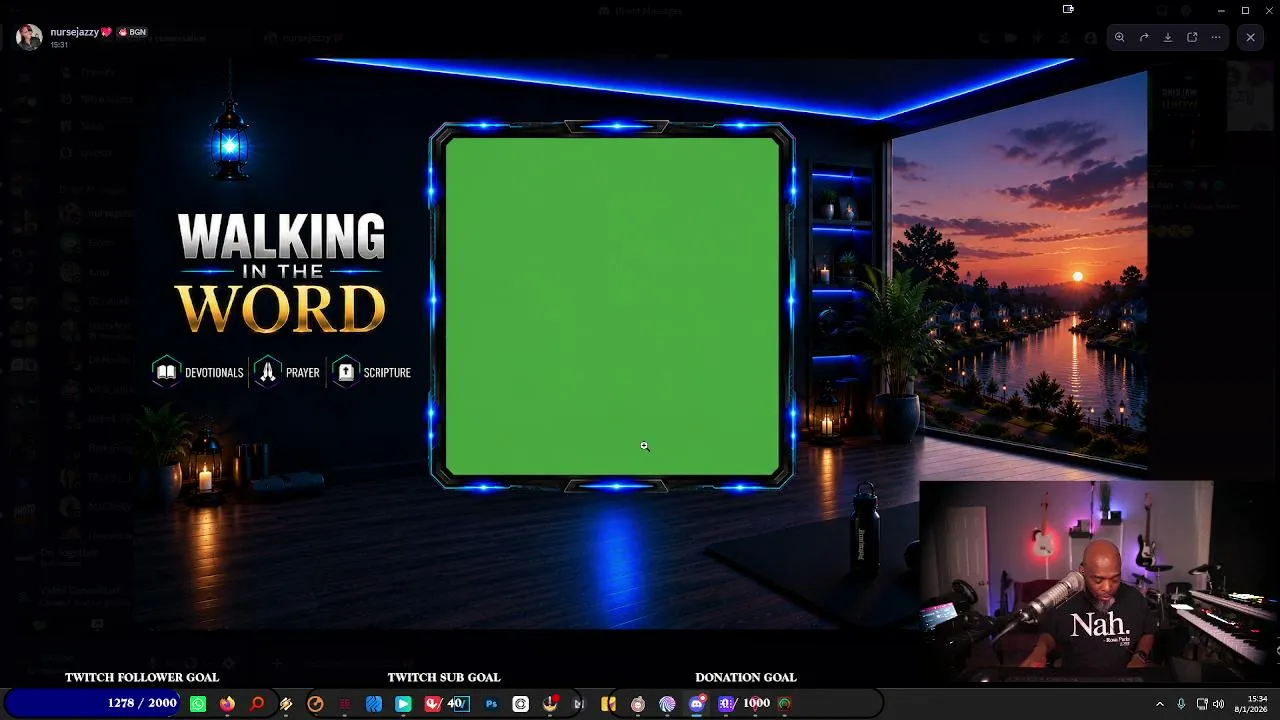Viewport: 1280px width, 720px height.
Task: Open the yellow striped taskbar app
Action: [x=286, y=704]
